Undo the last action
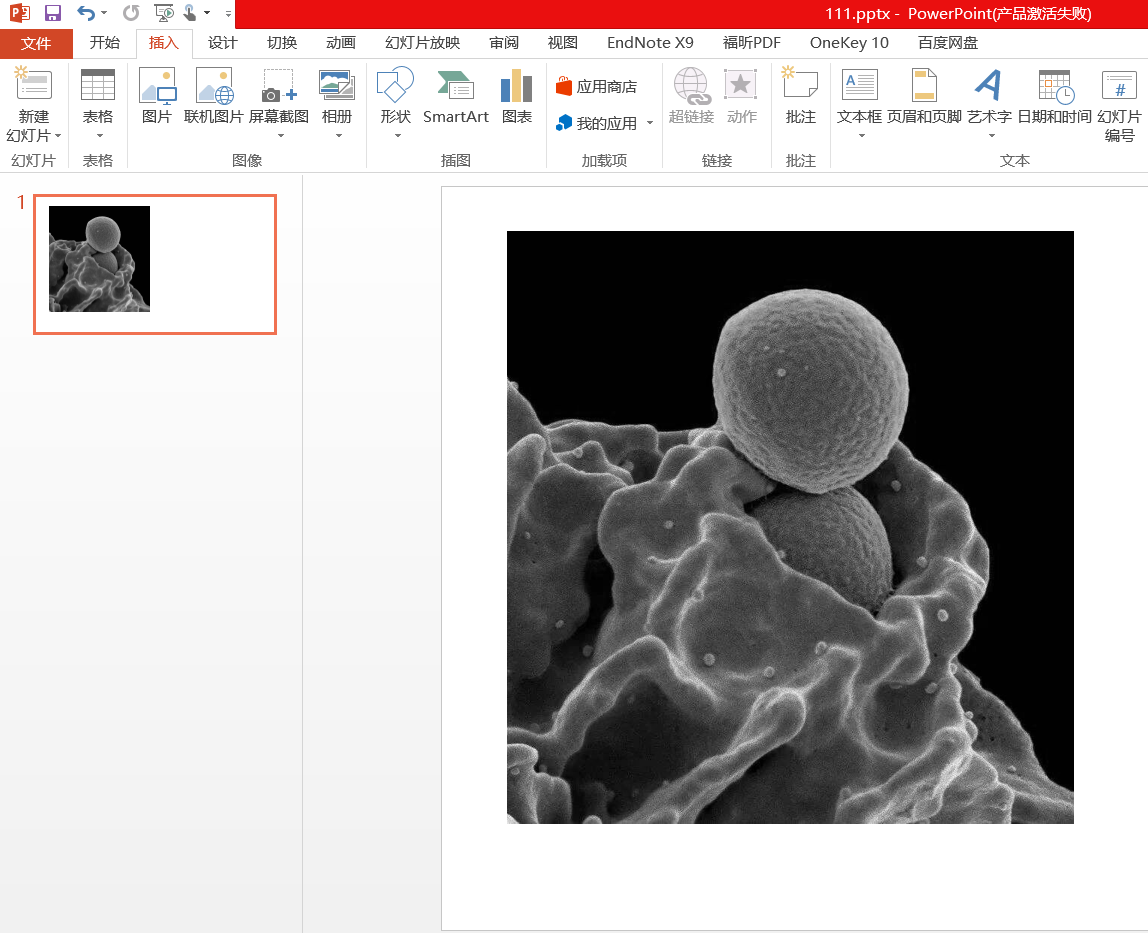The image size is (1148, 933). [86, 13]
